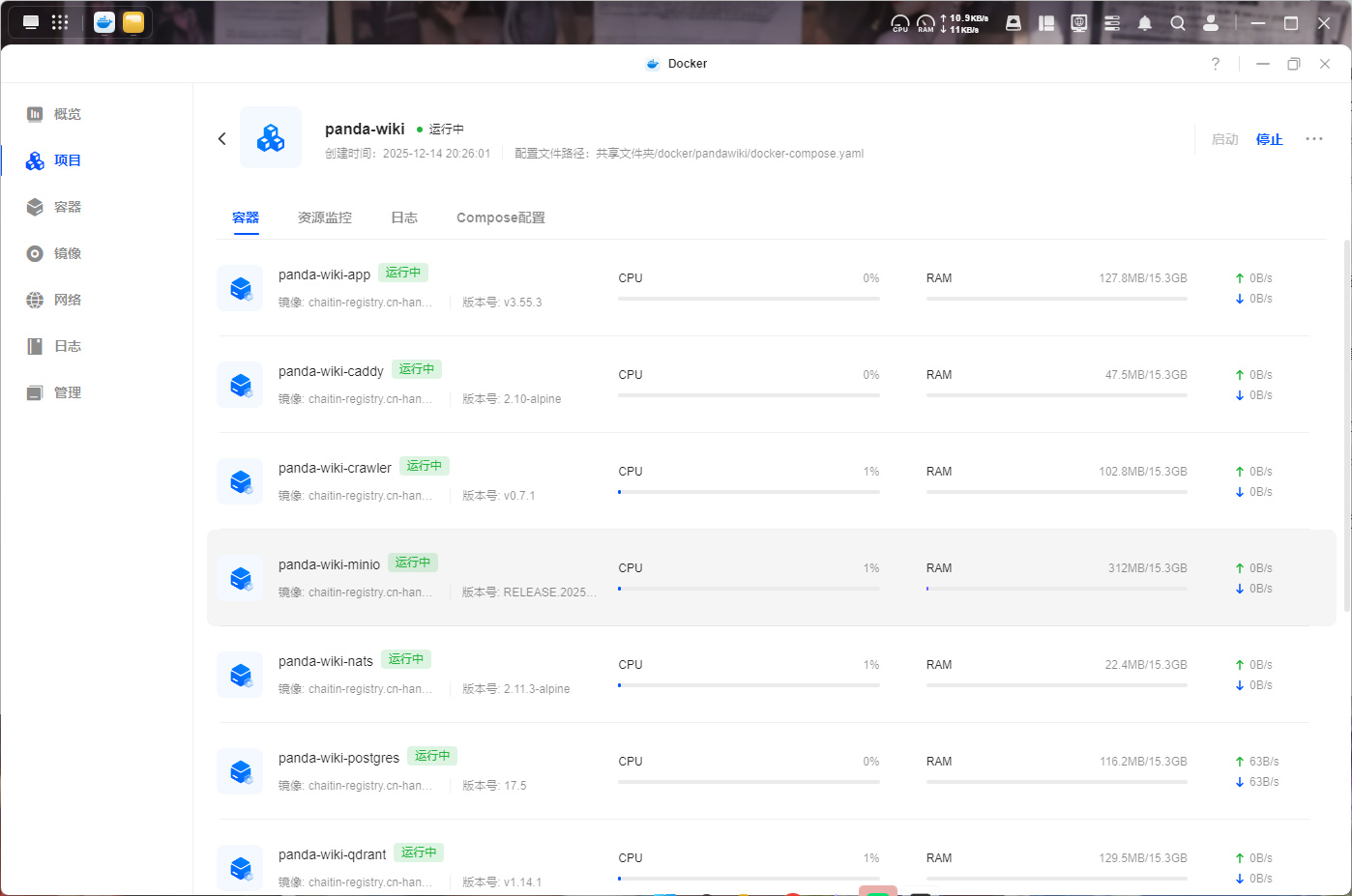Click RAM value 312MB/15.3GB
The width and height of the screenshot is (1352, 896).
(x=1148, y=568)
